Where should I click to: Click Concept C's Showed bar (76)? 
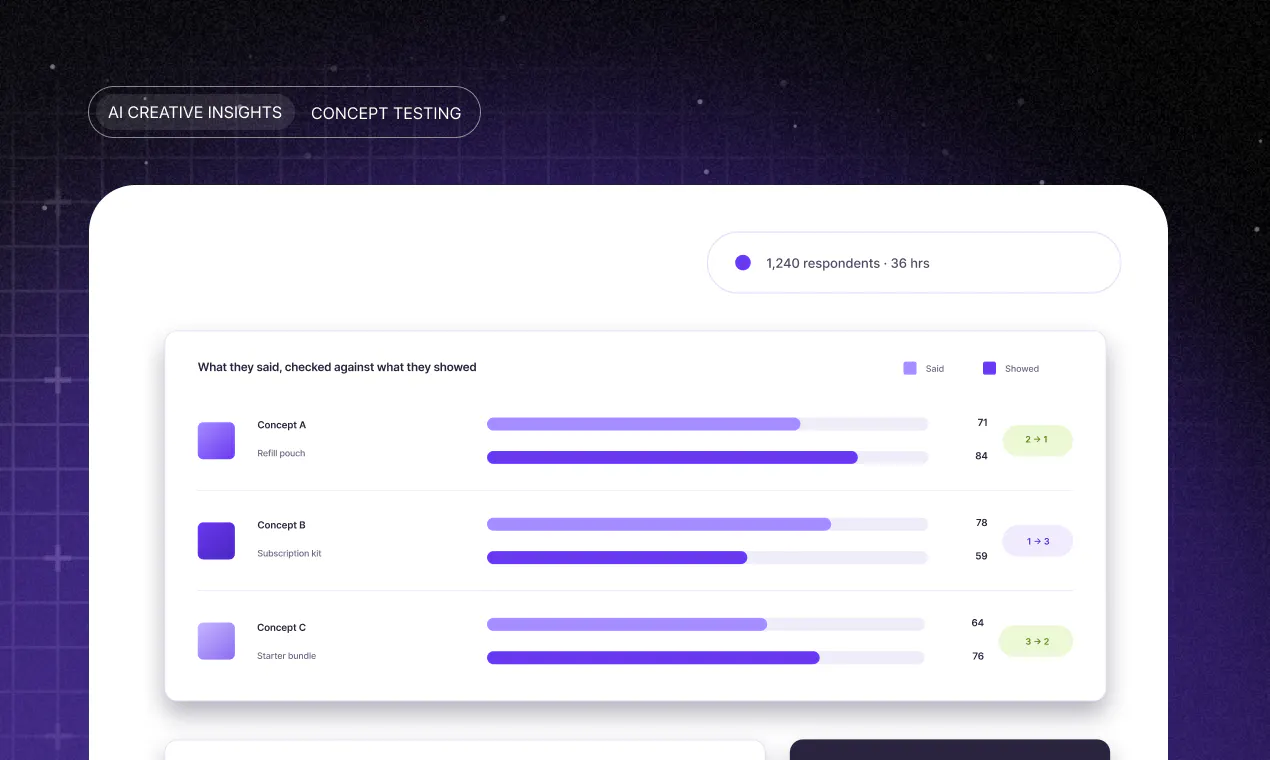coord(653,657)
